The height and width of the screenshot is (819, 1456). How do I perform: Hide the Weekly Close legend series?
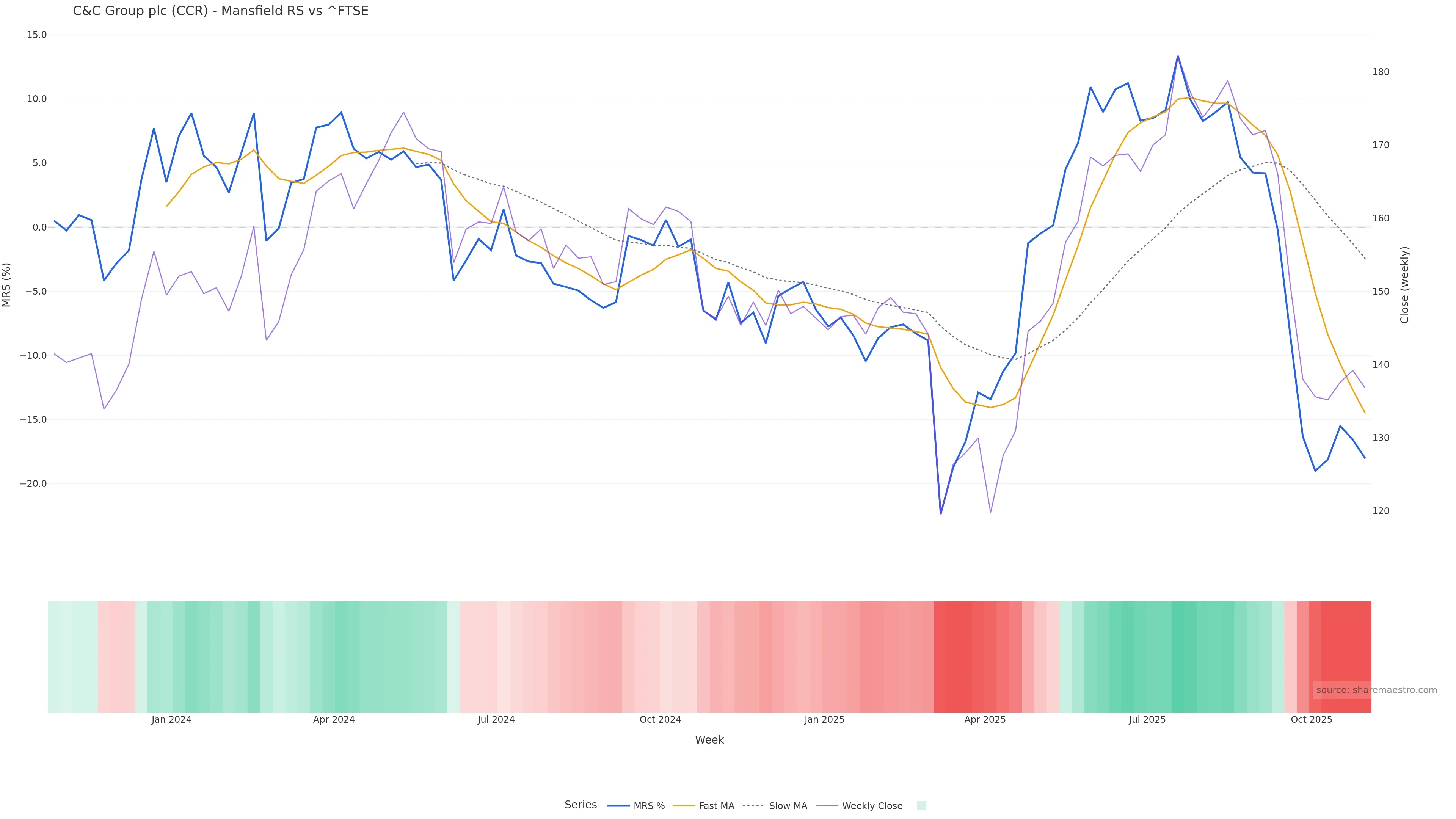pyautogui.click(x=872, y=806)
